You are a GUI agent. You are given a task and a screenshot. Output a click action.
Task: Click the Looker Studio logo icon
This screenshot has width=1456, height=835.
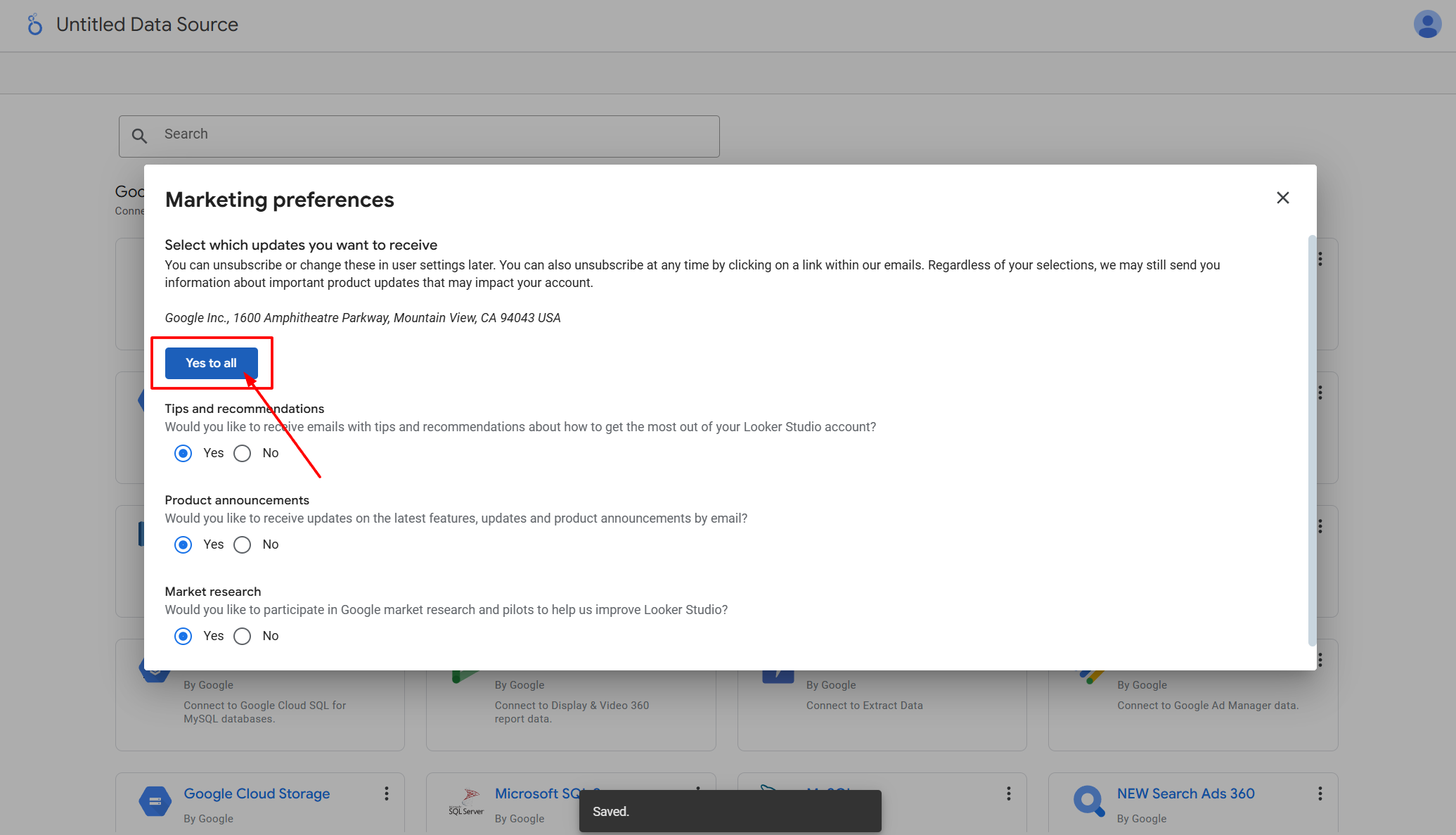coord(34,25)
